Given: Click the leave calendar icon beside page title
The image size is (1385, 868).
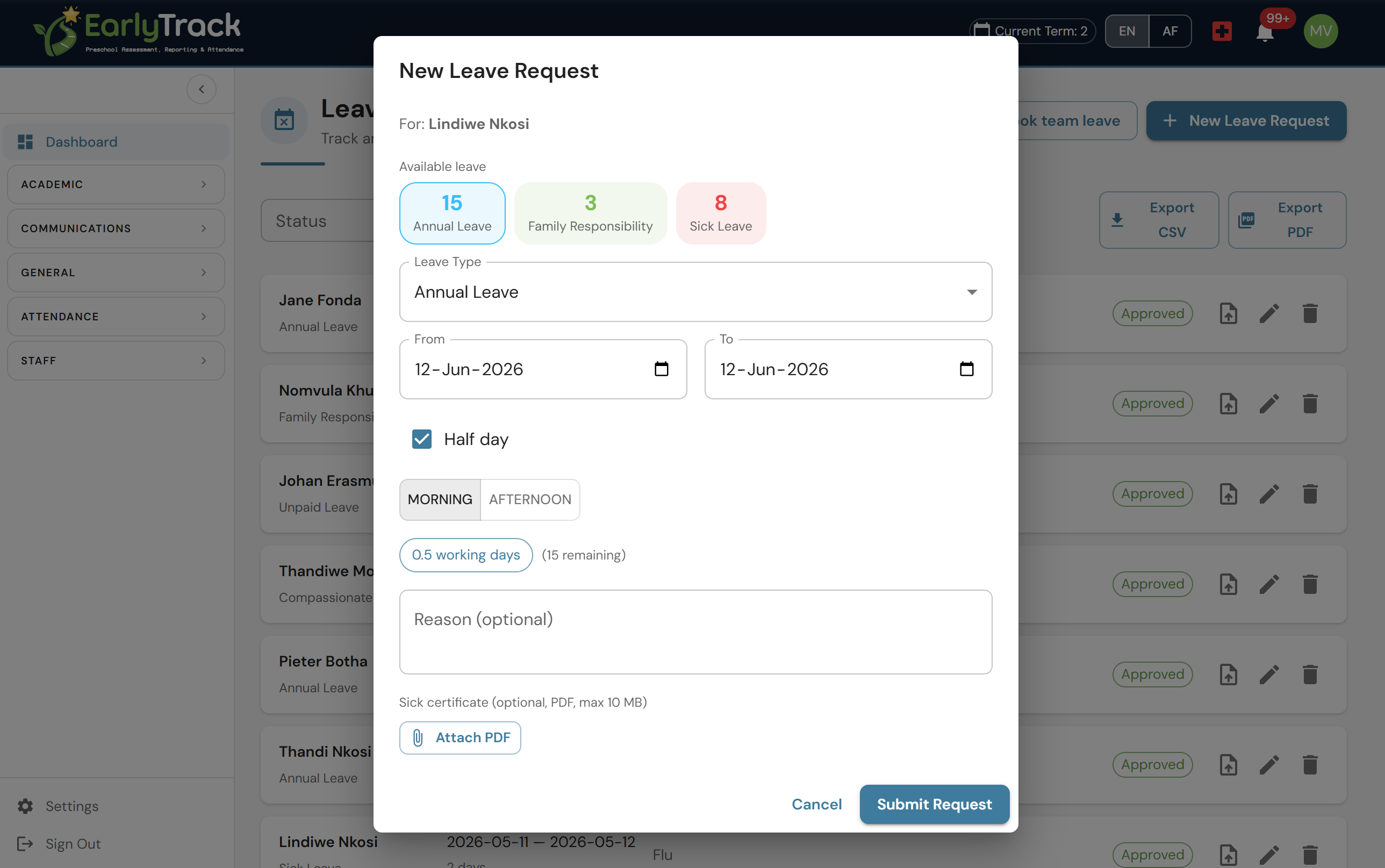Looking at the screenshot, I should click(x=284, y=120).
